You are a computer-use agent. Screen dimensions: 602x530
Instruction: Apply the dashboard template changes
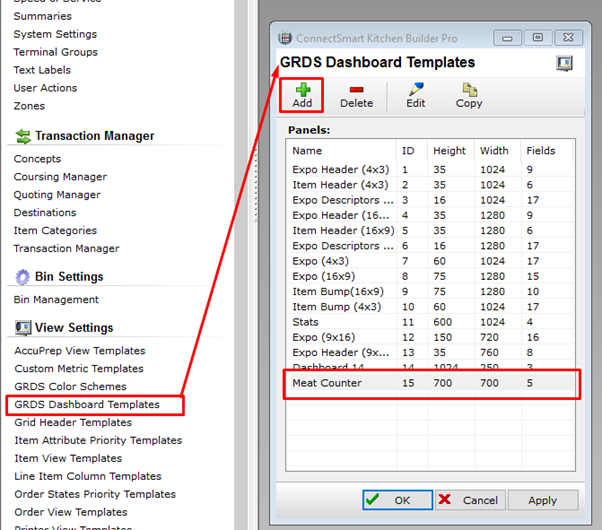[542, 500]
